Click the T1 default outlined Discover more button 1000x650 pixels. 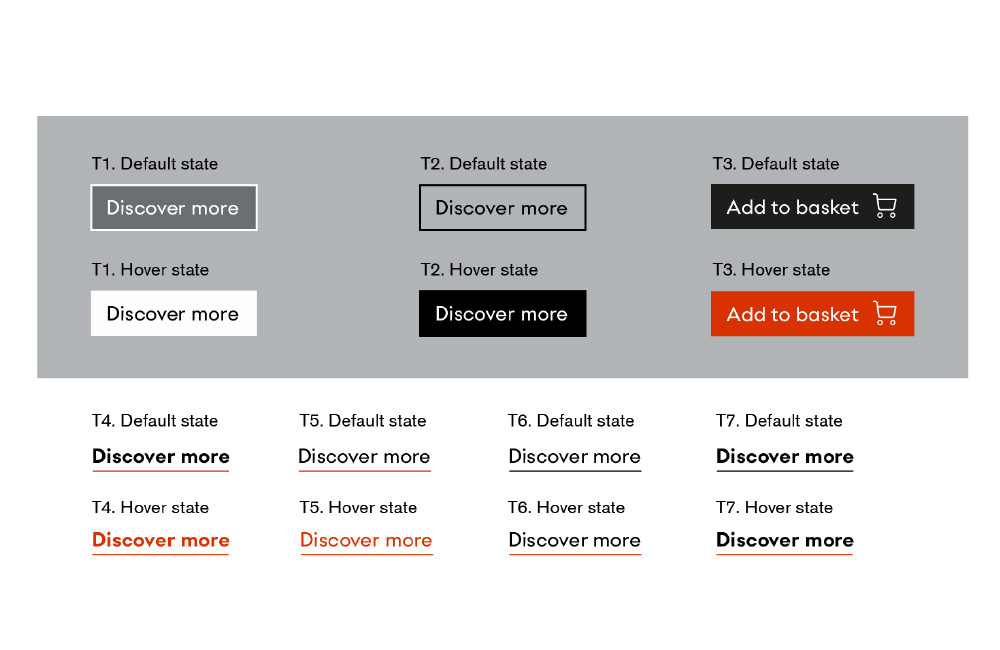[173, 207]
